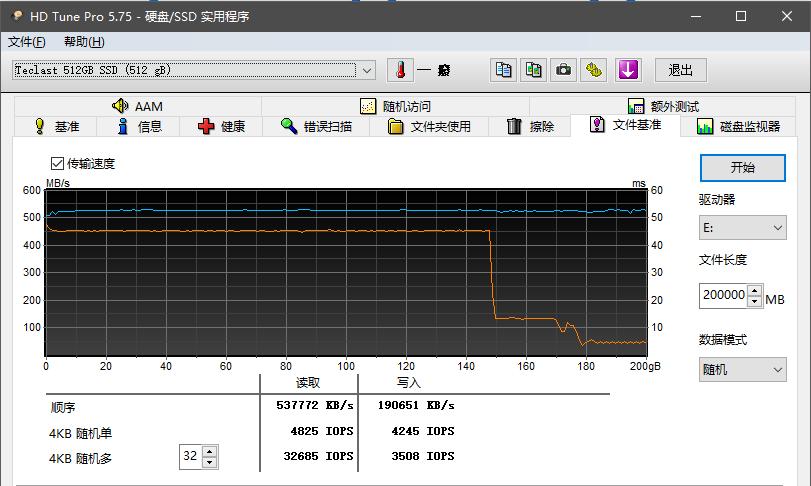
Task: Click the copy text to clipboard icon
Action: click(x=503, y=70)
